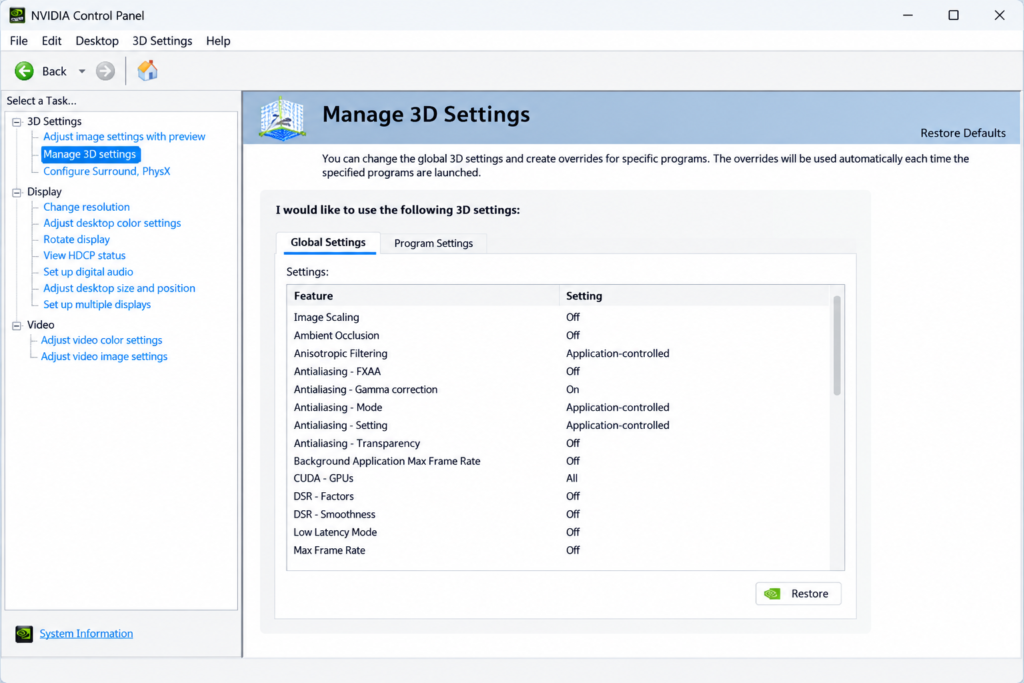Click the grey Forward arrow icon

tap(105, 71)
